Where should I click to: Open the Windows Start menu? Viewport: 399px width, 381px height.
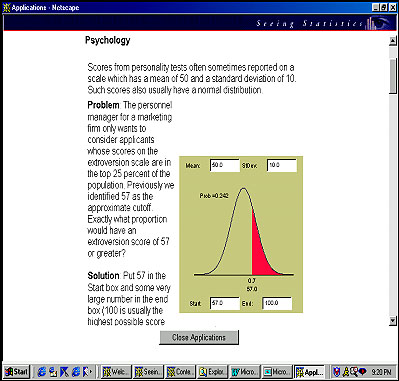point(16,372)
